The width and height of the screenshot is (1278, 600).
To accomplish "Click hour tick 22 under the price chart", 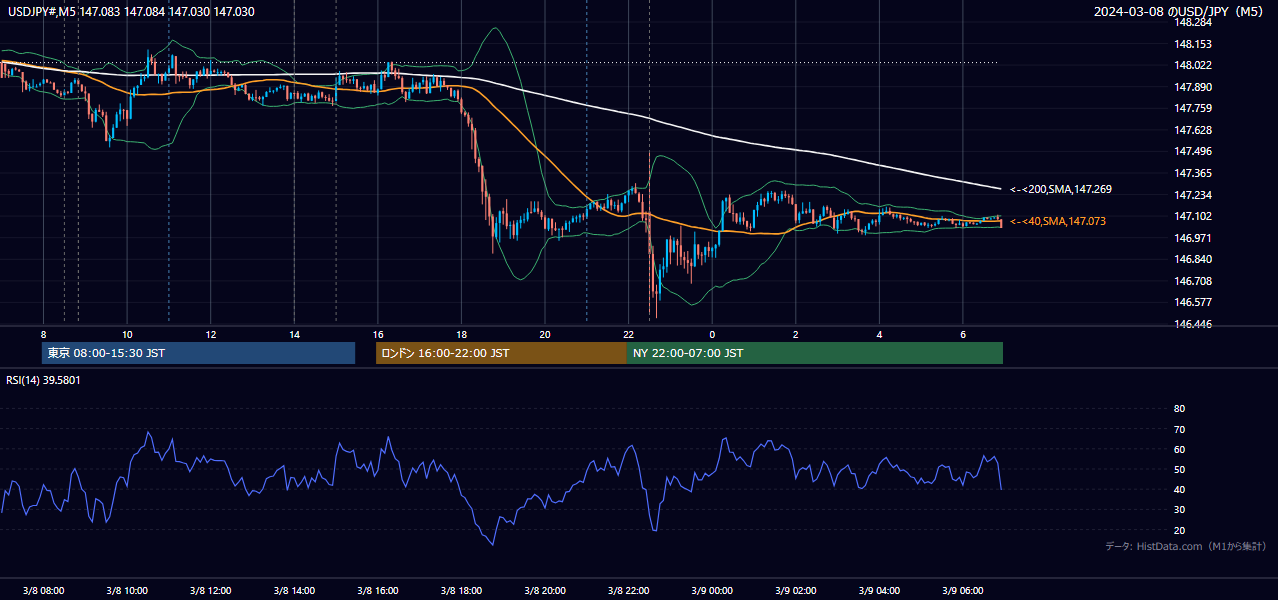I will [x=629, y=334].
